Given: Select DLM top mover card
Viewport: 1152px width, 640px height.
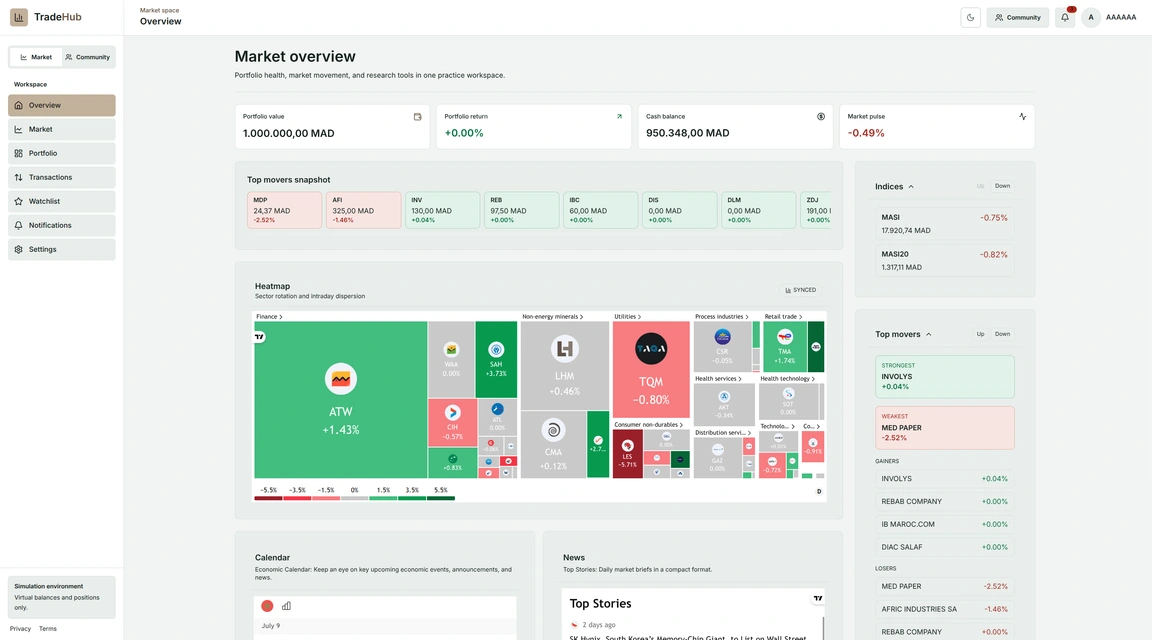Looking at the screenshot, I should [x=758, y=210].
